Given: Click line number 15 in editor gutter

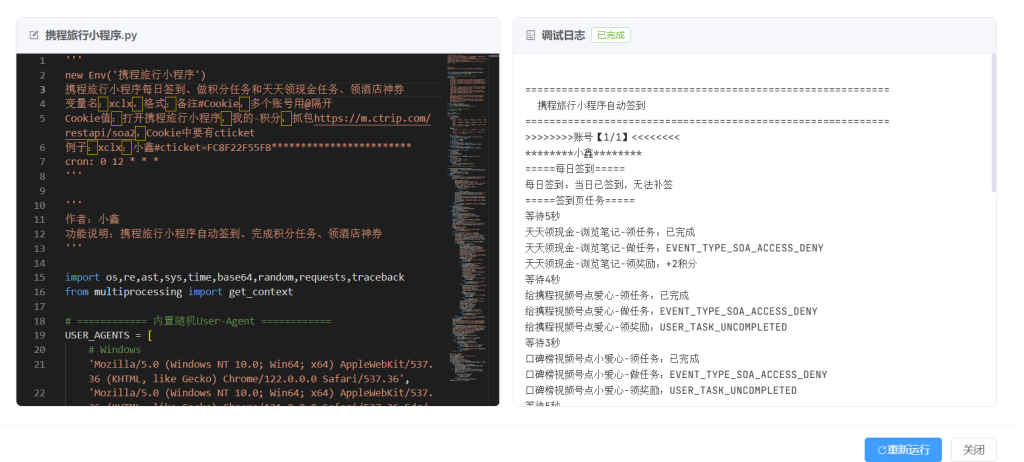Looking at the screenshot, I should pos(40,277).
